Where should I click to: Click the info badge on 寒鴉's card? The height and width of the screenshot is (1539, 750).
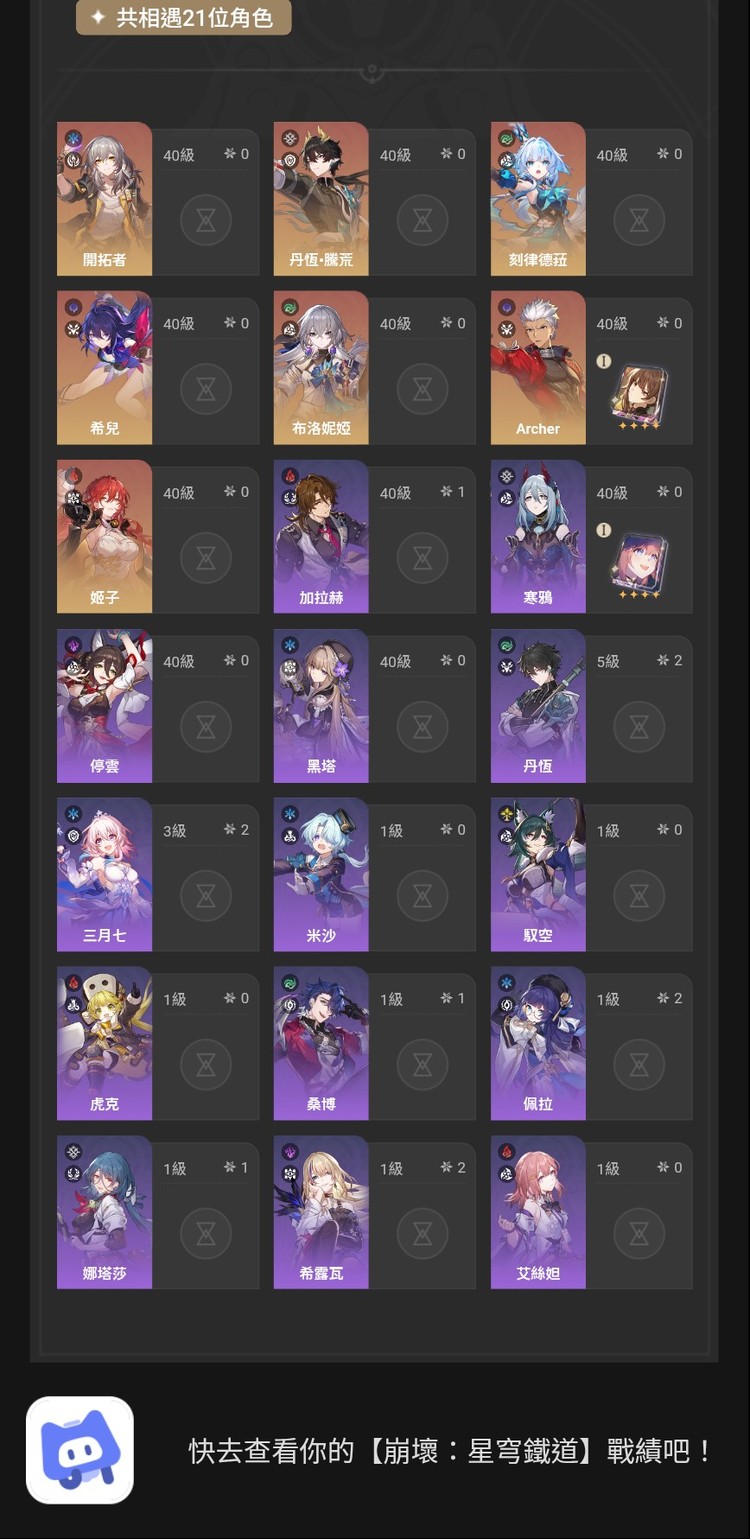coord(603,530)
